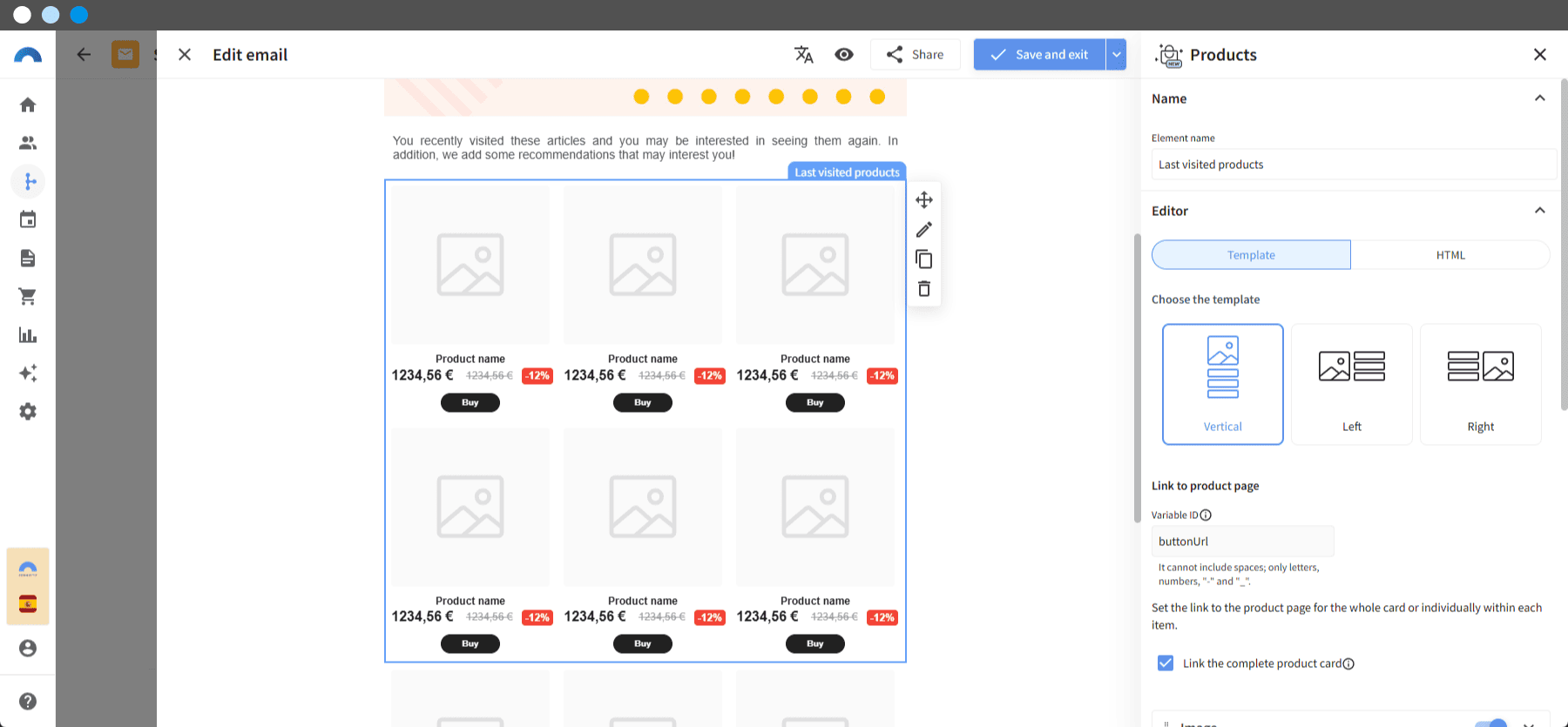
Task: Click the blue arc logo at top left
Action: click(28, 55)
